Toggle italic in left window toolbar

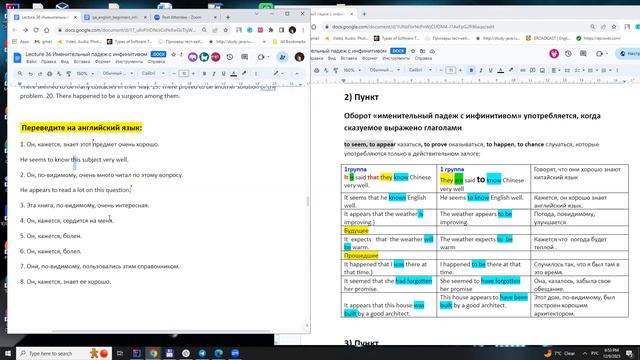tap(213, 74)
